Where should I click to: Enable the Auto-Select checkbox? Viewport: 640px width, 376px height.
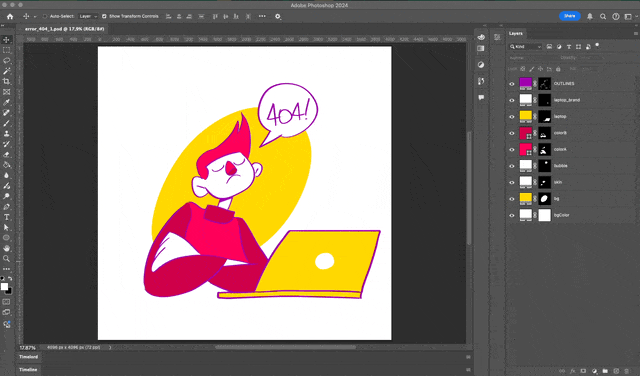tap(45, 16)
